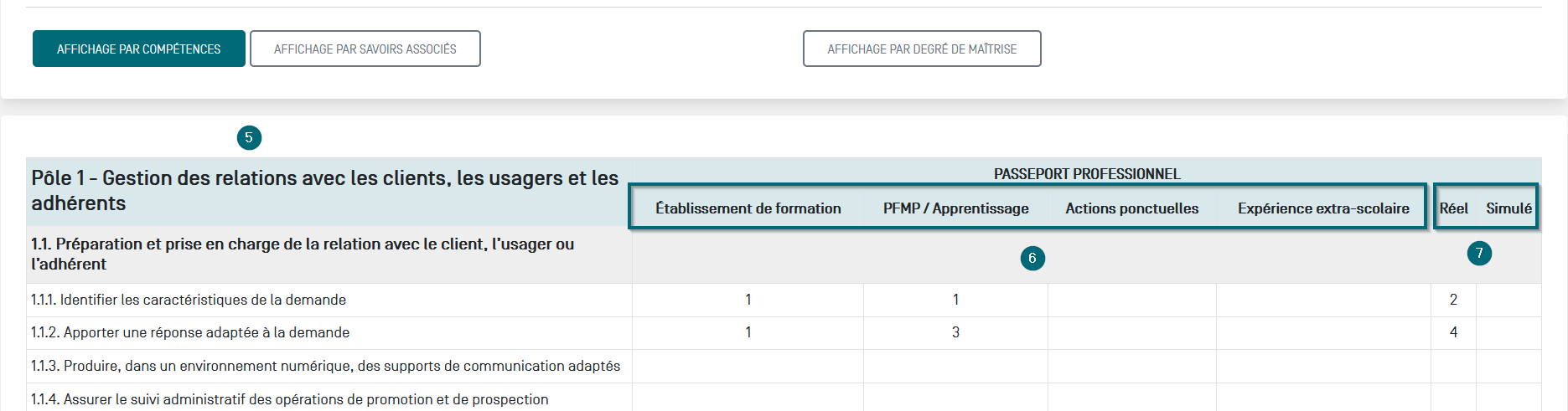This screenshot has height=411, width=1568.
Task: Open Affichage par degré de maîtrise
Action: click(x=922, y=49)
